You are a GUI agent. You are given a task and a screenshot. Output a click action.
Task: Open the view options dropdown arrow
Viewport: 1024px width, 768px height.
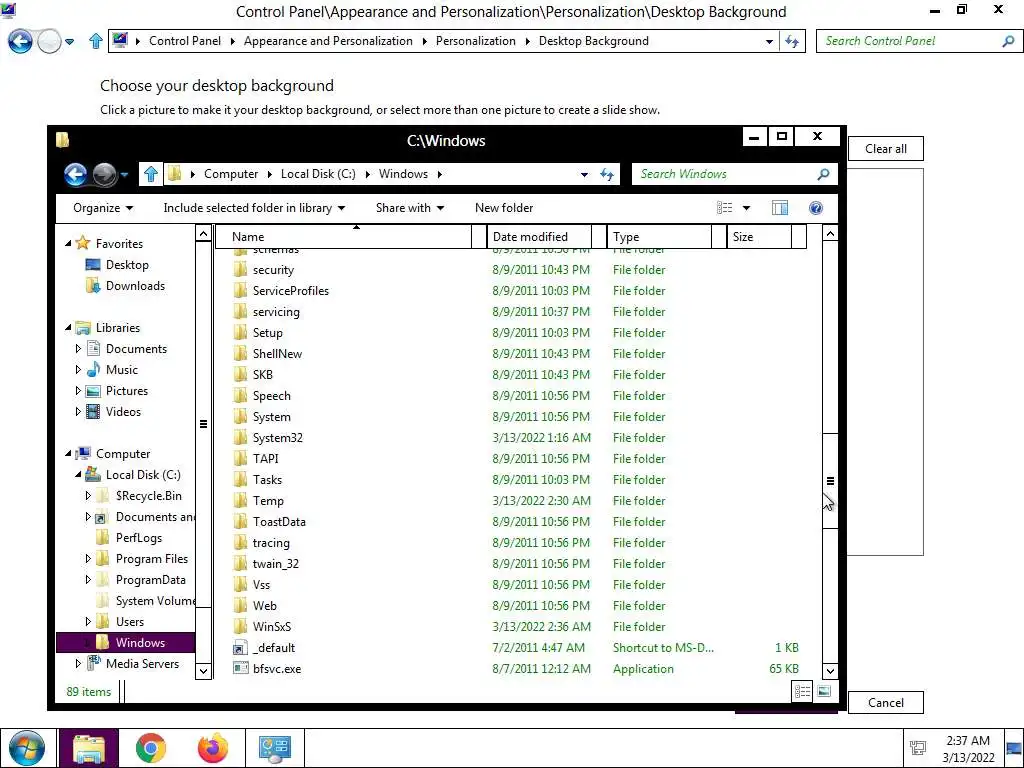(x=746, y=208)
